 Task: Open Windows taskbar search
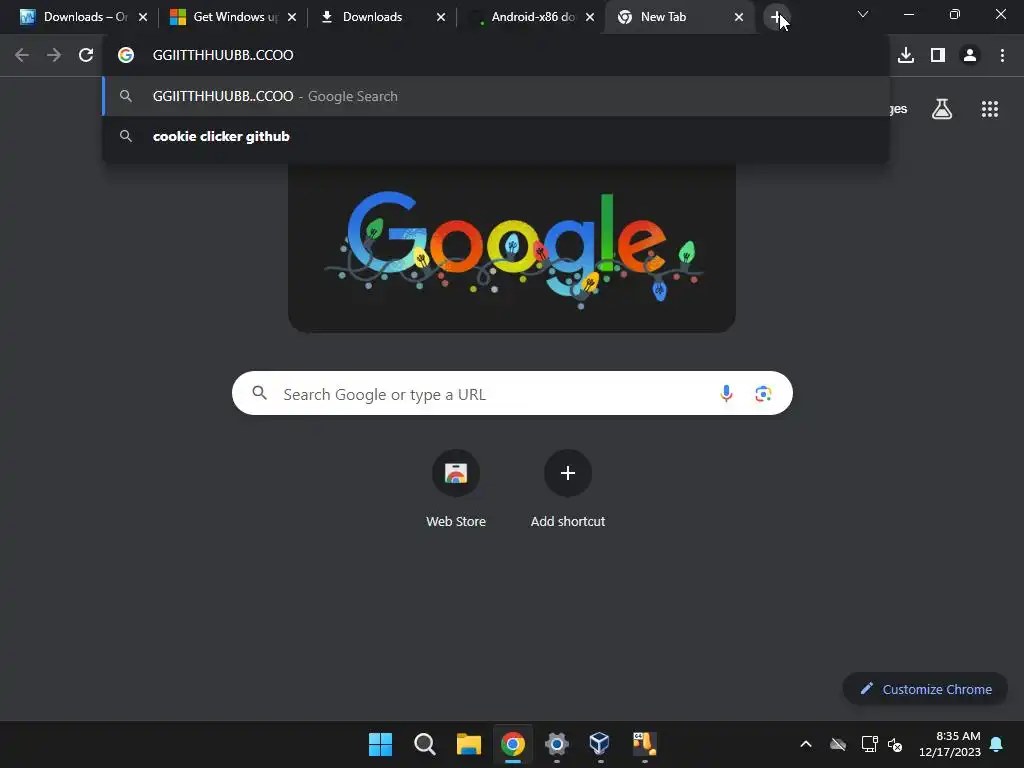click(424, 744)
